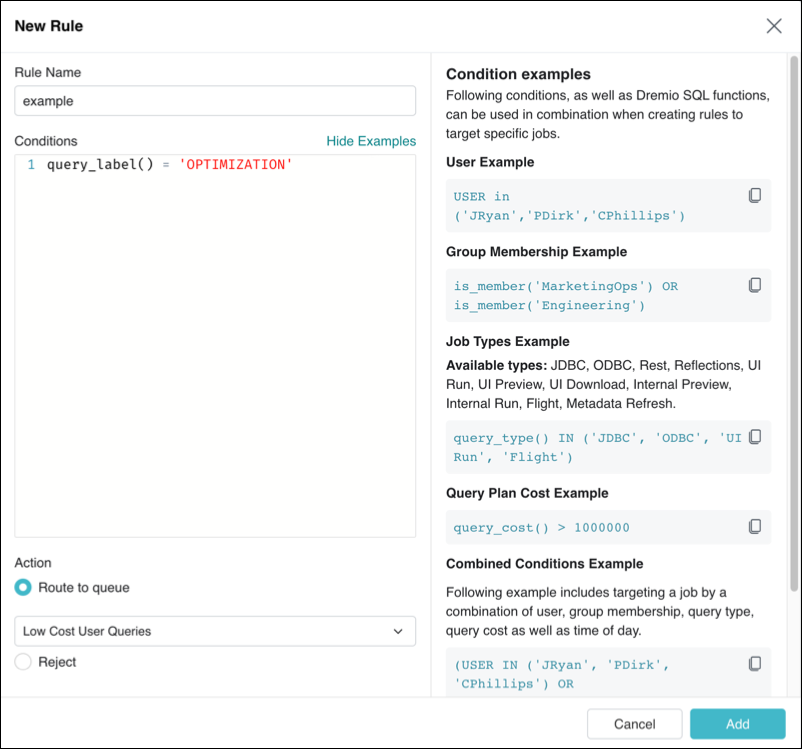Click the Rule Name input field
Screen dimensions: 802x749
215,101
